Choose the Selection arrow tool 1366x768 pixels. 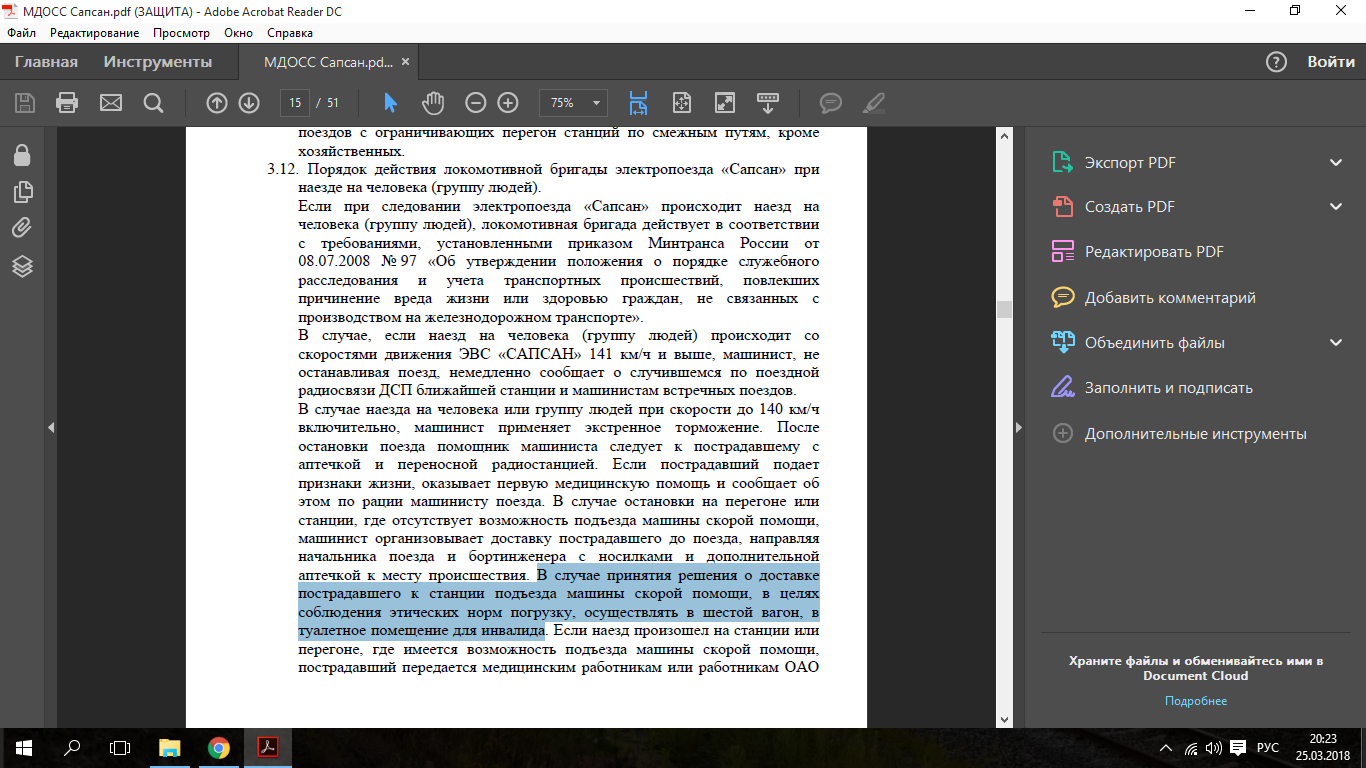coord(390,103)
